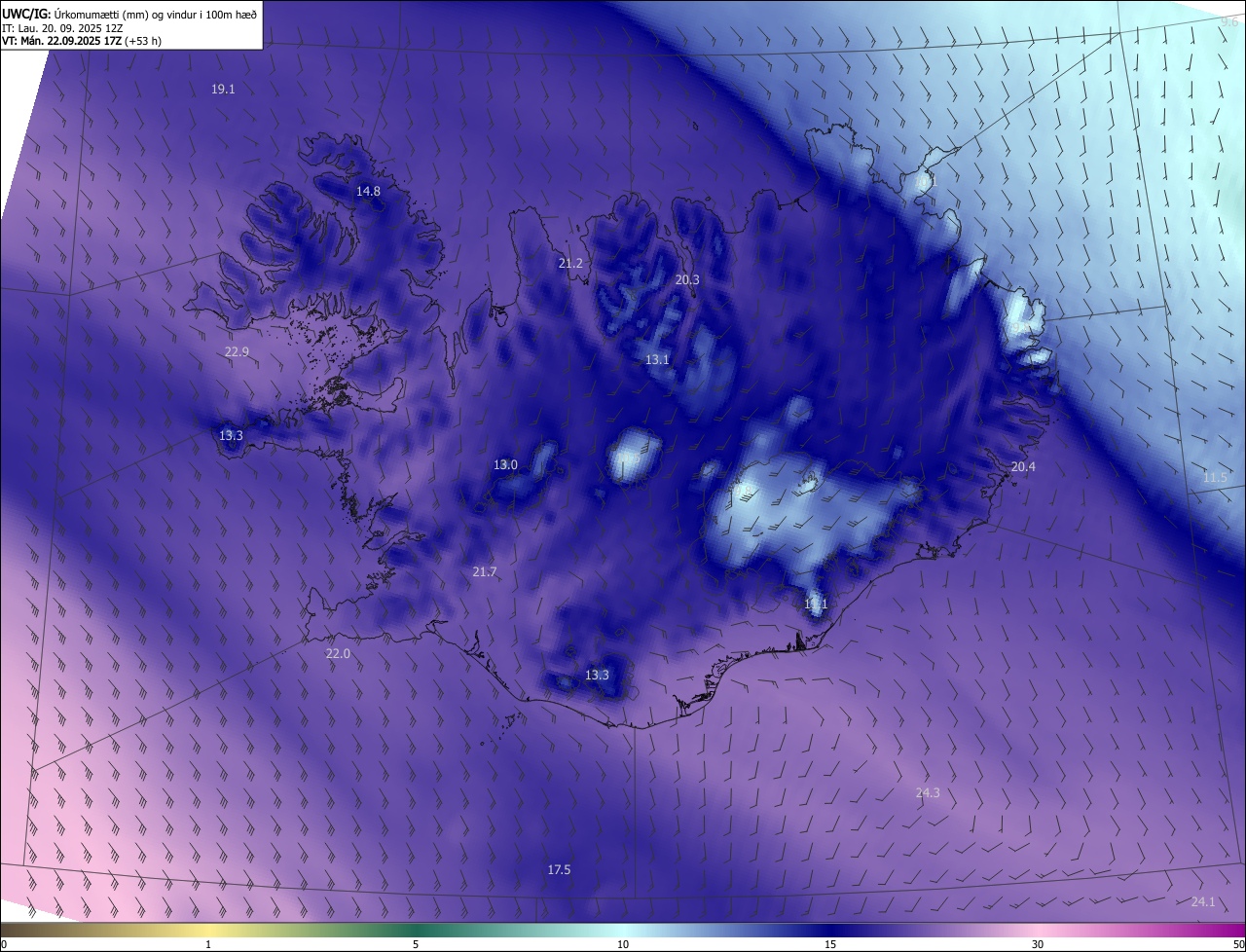Click the color scale tick label '50'
This screenshot has height=952, width=1246.
coord(1238,944)
